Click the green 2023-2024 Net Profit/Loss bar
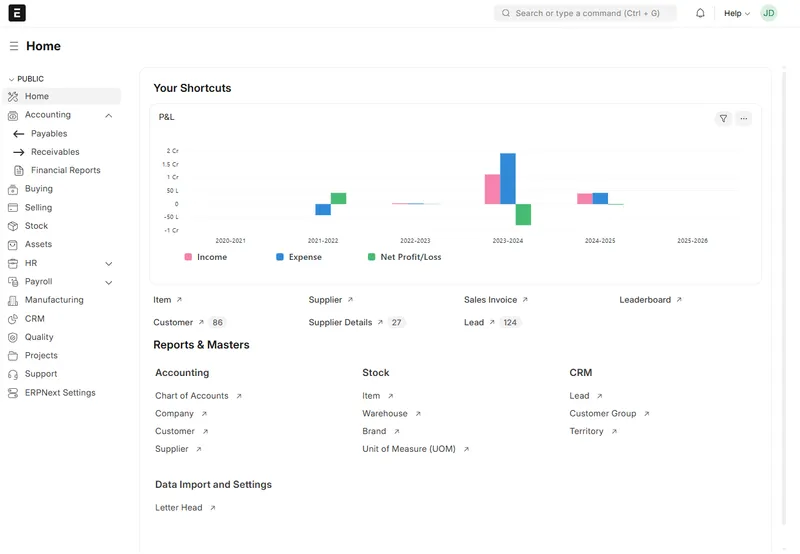800x554 pixels. pos(523,214)
